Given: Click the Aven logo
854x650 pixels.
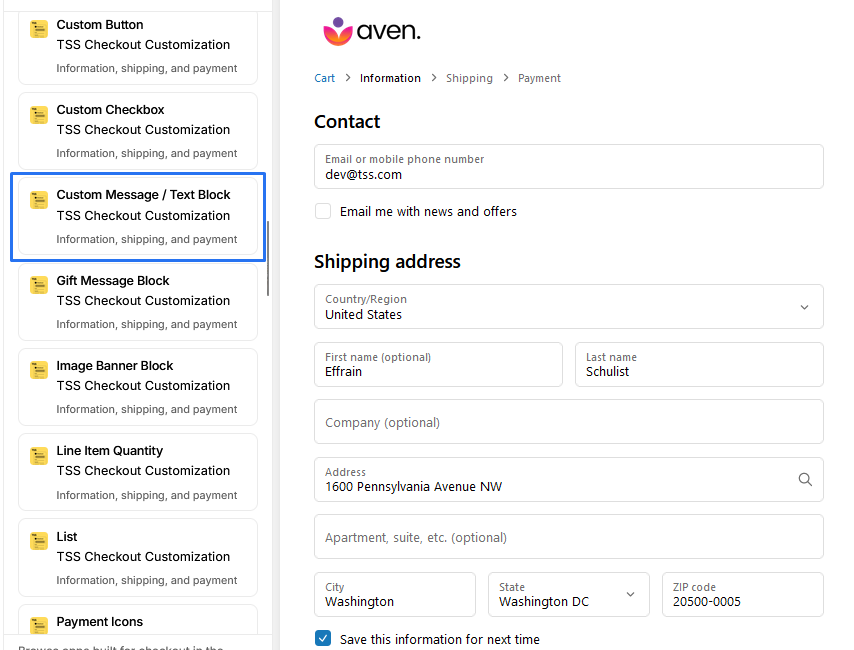Looking at the screenshot, I should pos(372,31).
